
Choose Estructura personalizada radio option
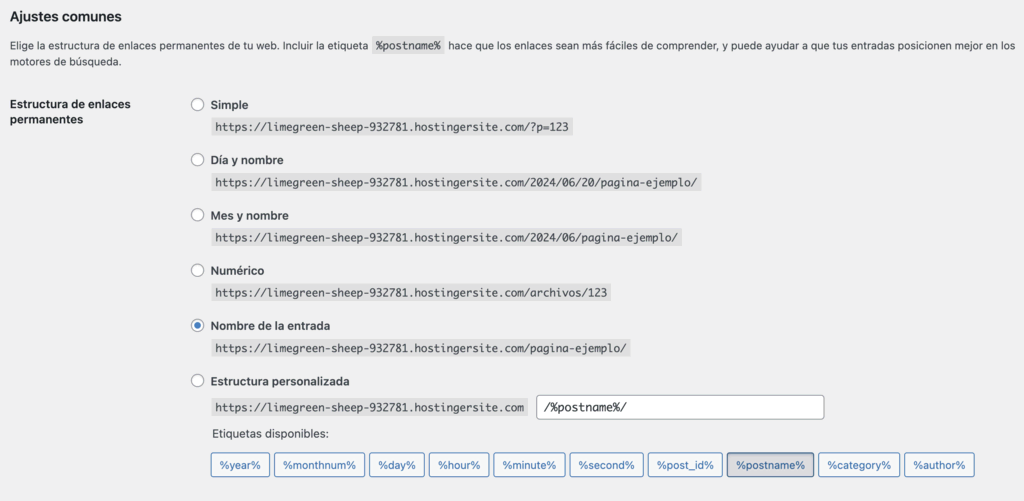click(197, 381)
